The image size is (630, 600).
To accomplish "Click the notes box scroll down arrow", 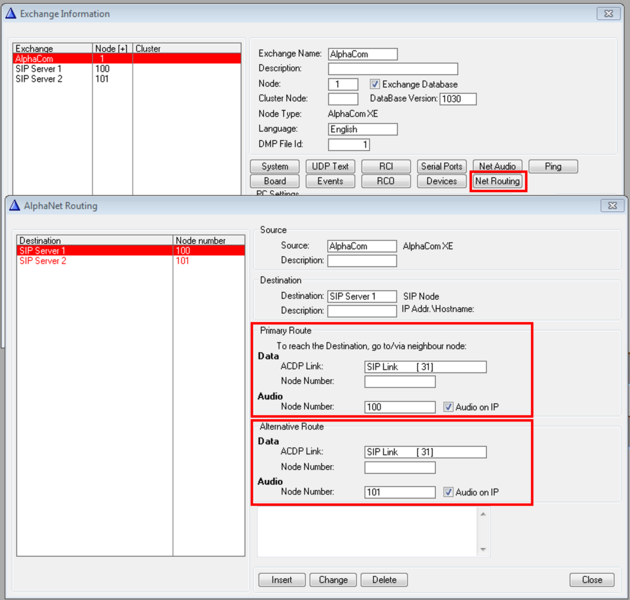I will pyautogui.click(x=483, y=549).
